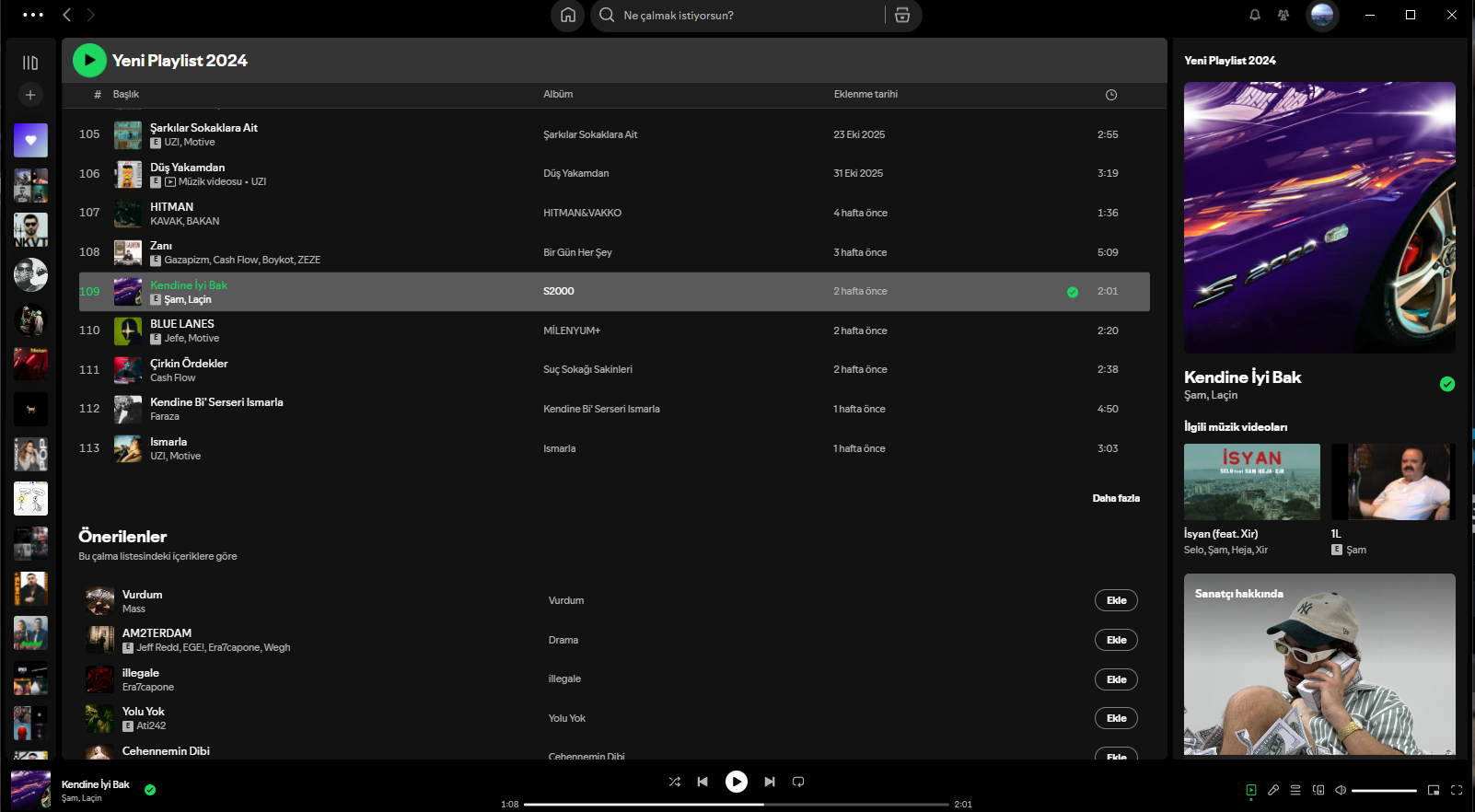Open the S2000 cover art in right panel

tap(1319, 217)
